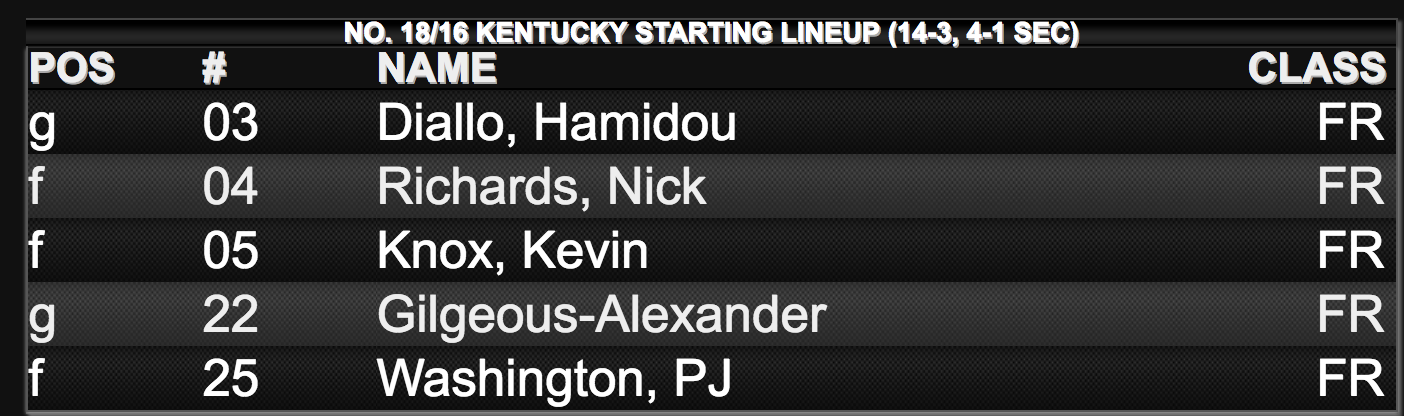Click the Kentucky Starting Lineup title
This screenshot has width=1404, height=416.
[x=711, y=35]
